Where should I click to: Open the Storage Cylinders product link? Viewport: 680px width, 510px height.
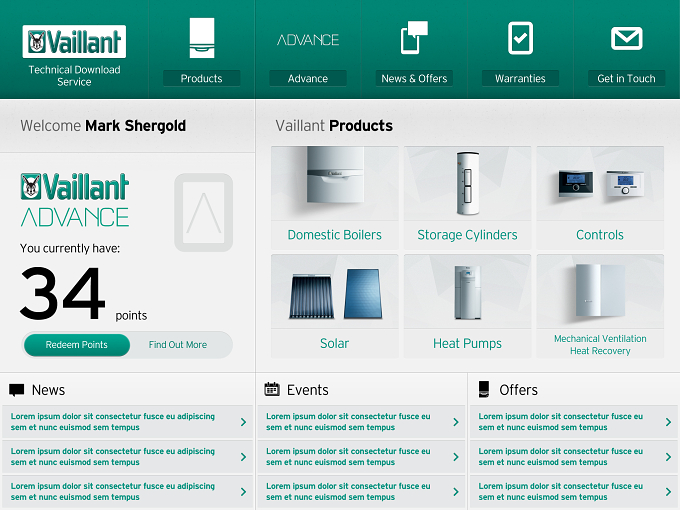click(467, 235)
